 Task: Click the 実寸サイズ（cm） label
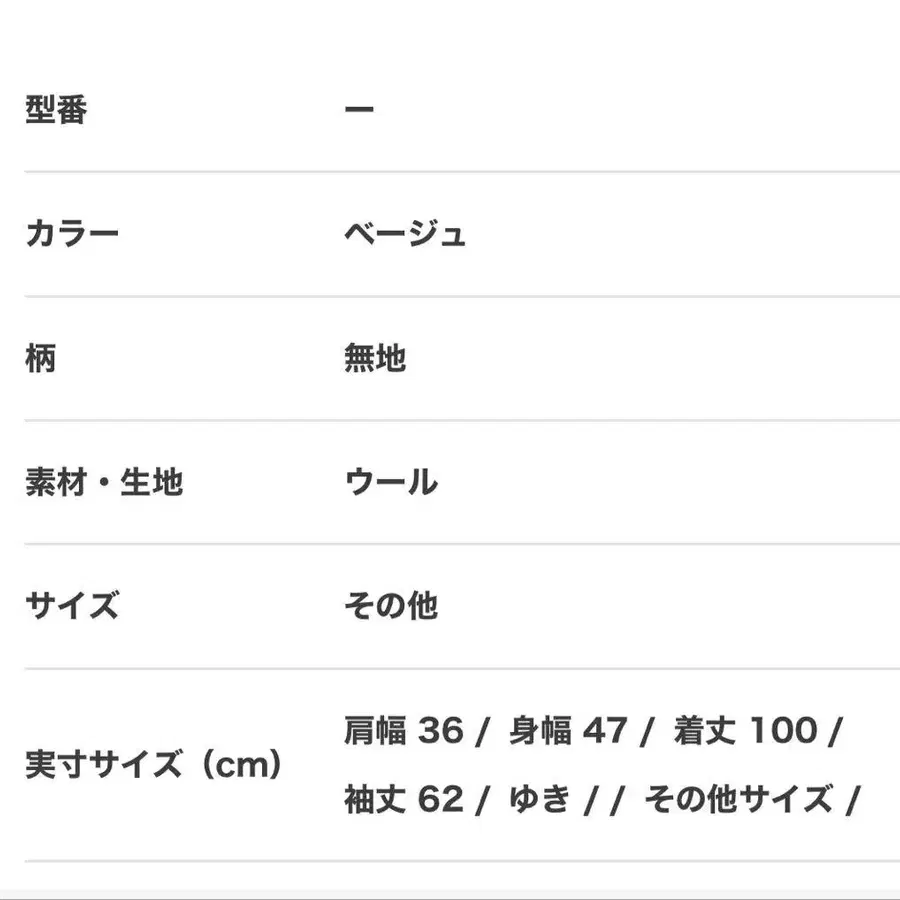tap(153, 766)
